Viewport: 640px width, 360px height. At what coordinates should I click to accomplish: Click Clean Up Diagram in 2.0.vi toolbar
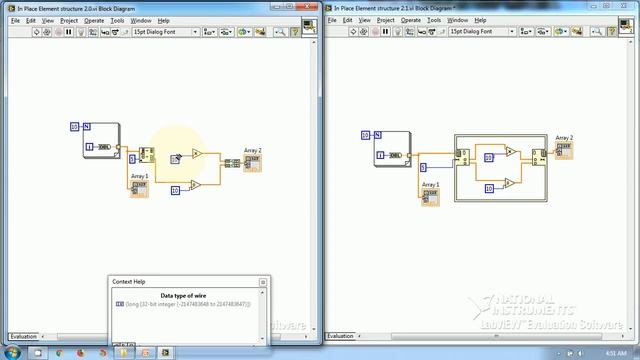click(x=260, y=32)
